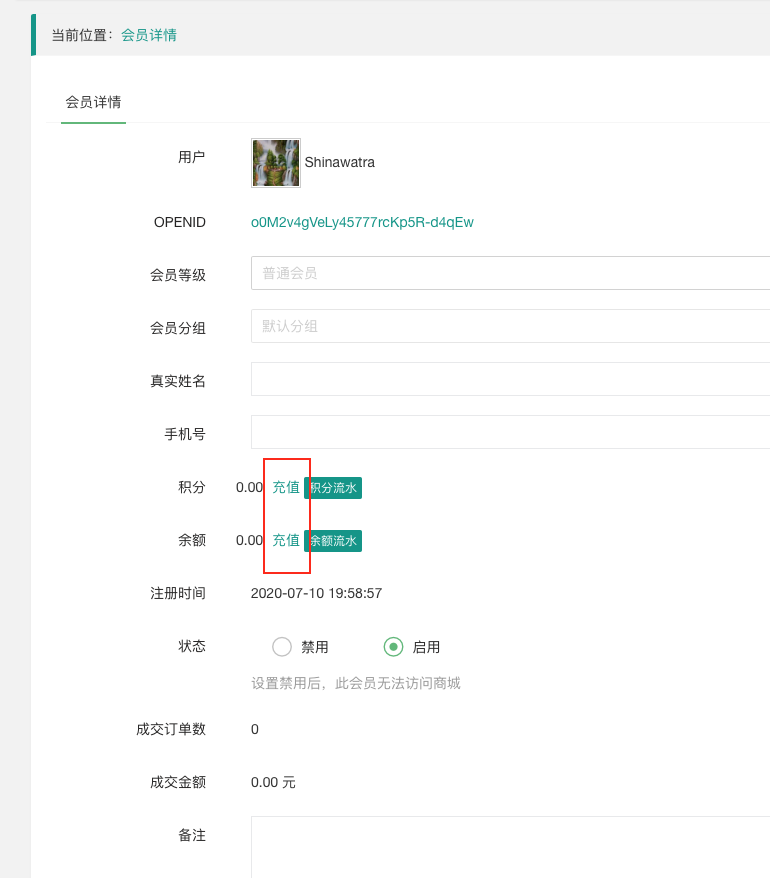Click the 成交金额 value 0.00 元
770x878 pixels.
coord(273,782)
